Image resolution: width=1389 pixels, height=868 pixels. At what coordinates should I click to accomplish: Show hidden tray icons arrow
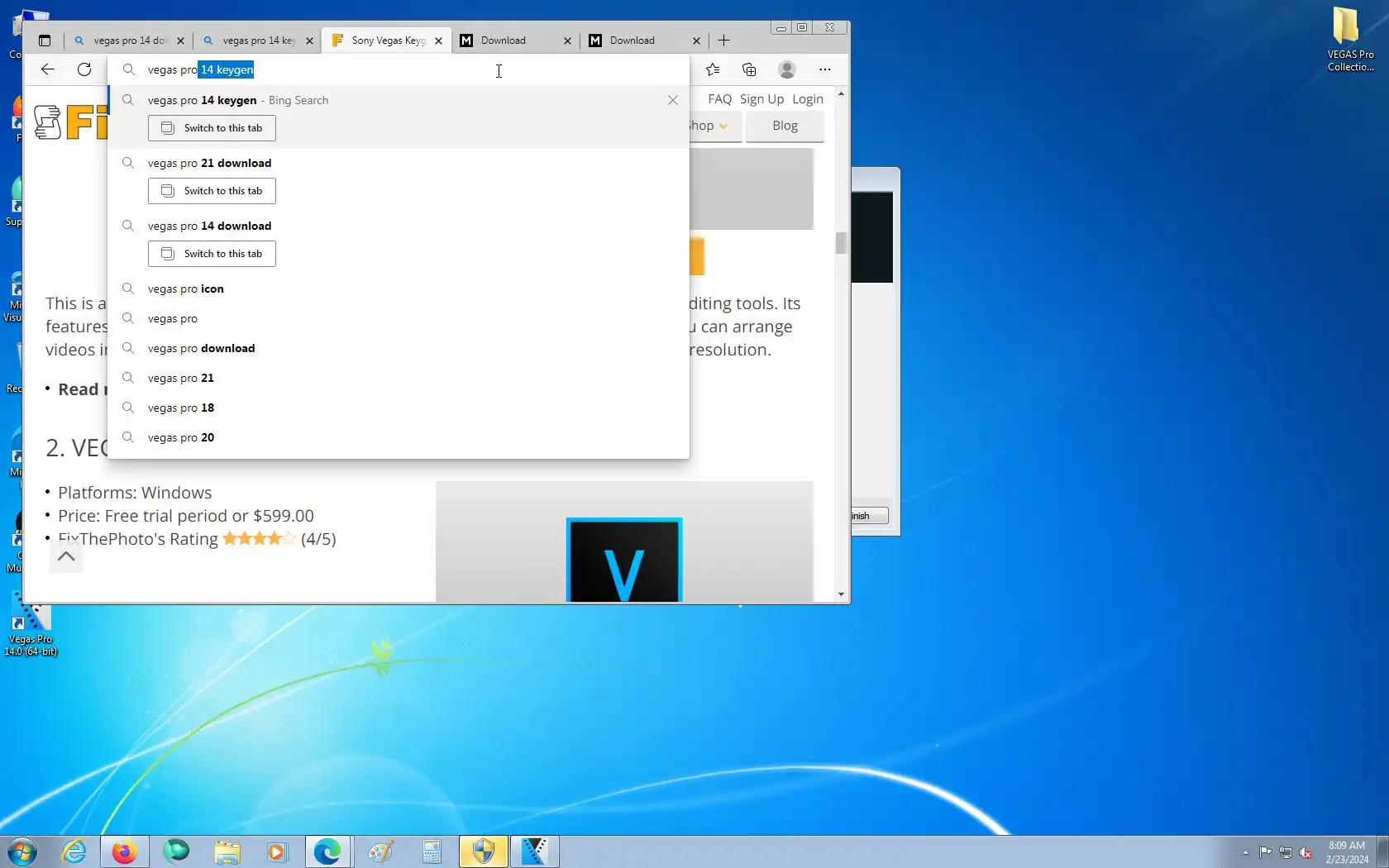[x=1245, y=852]
